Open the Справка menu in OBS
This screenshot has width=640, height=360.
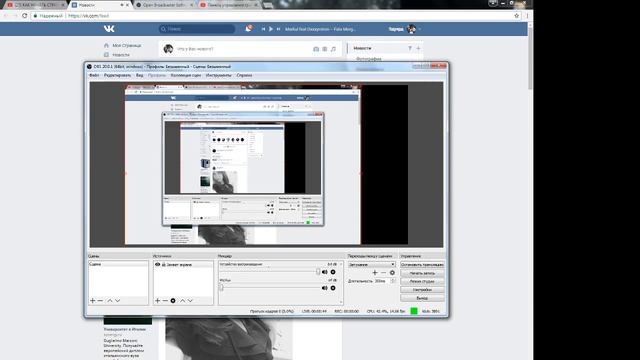pos(244,76)
